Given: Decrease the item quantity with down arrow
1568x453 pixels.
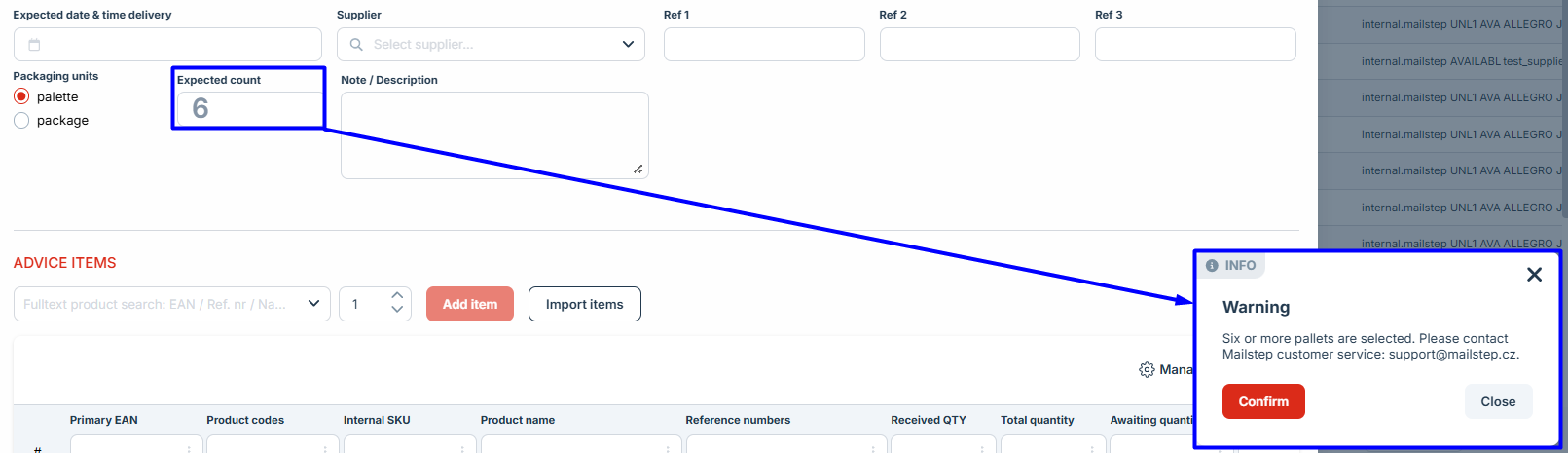Looking at the screenshot, I should point(397,311).
